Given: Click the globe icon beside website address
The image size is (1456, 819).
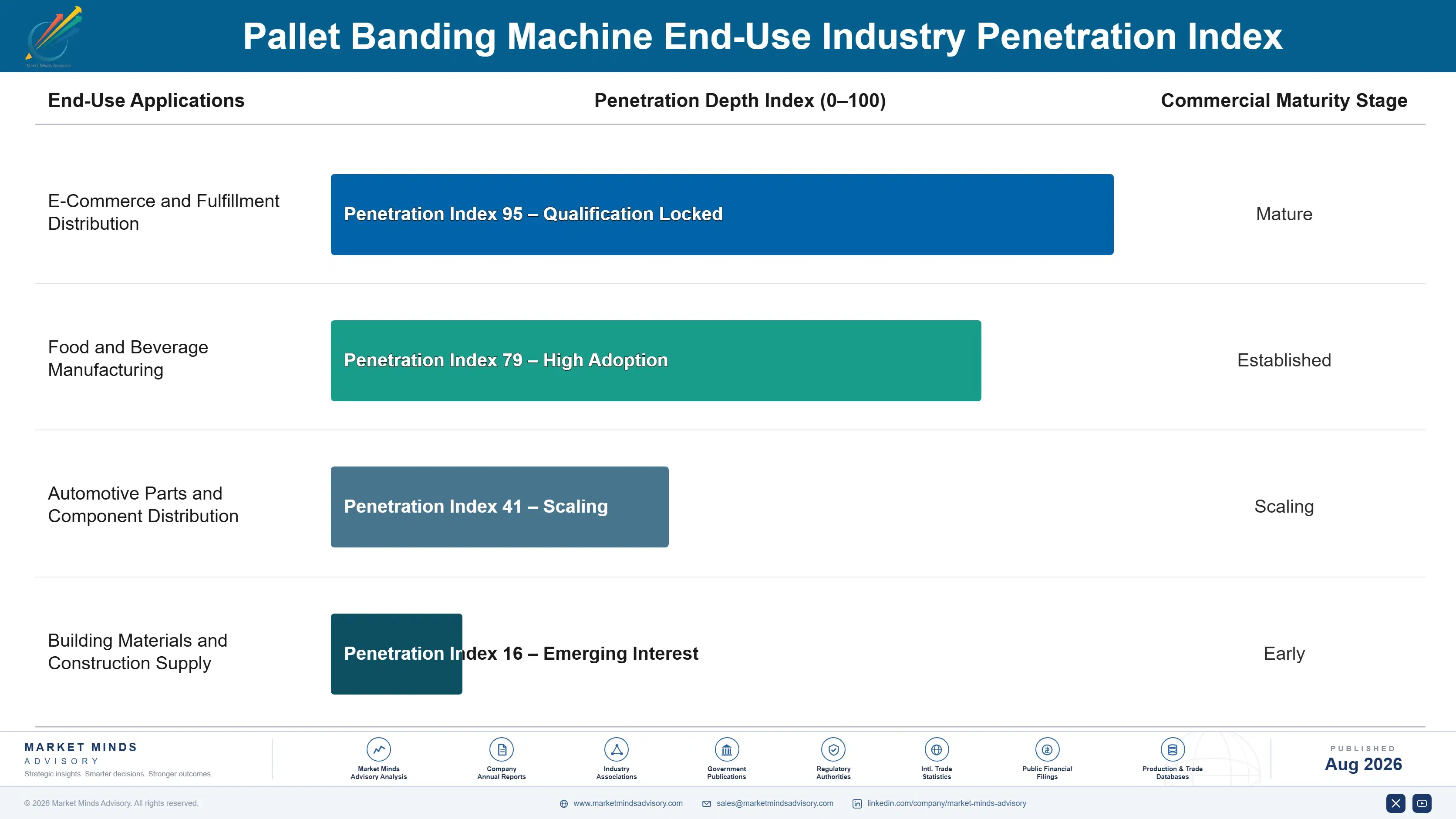Looking at the screenshot, I should pyautogui.click(x=563, y=804).
